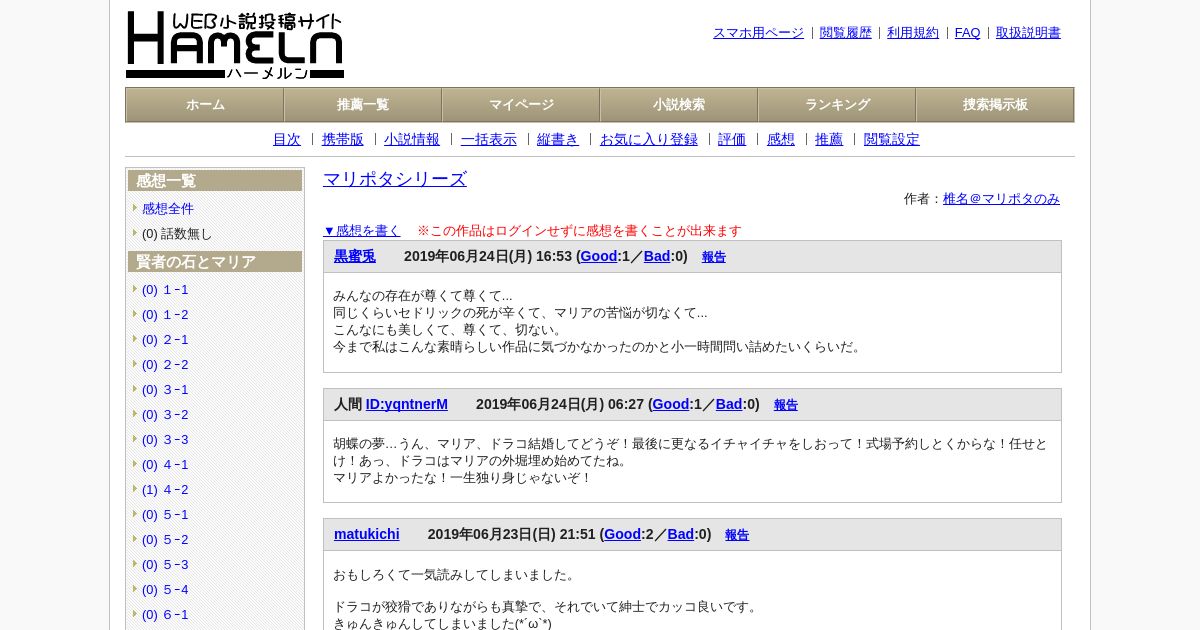Open the マイページ tab
This screenshot has height=630, width=1200.
click(521, 105)
